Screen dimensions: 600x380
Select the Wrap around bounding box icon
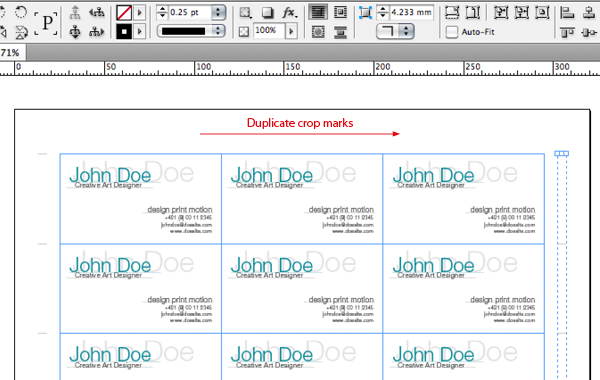tap(340, 12)
